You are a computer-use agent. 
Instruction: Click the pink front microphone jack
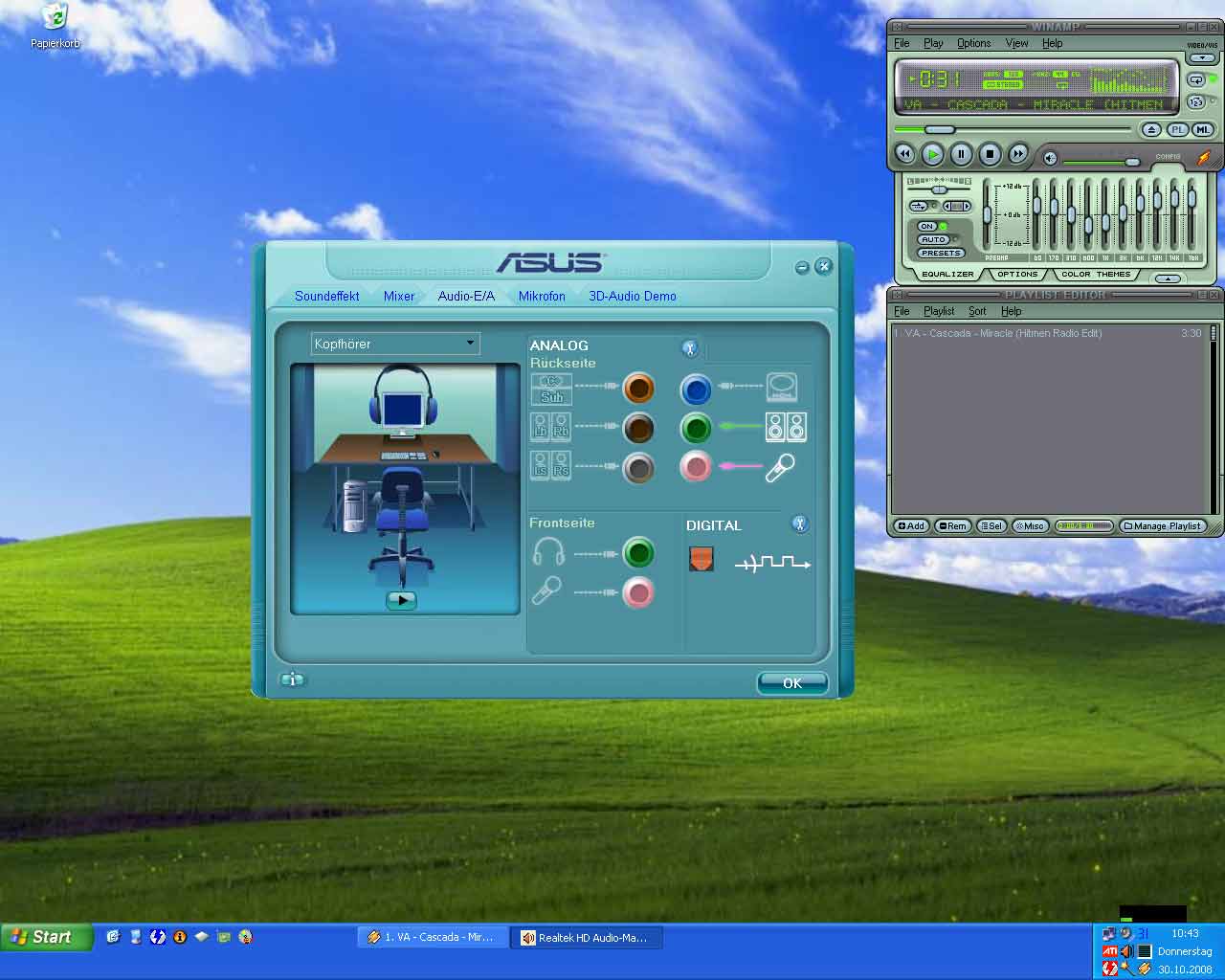pyautogui.click(x=638, y=593)
